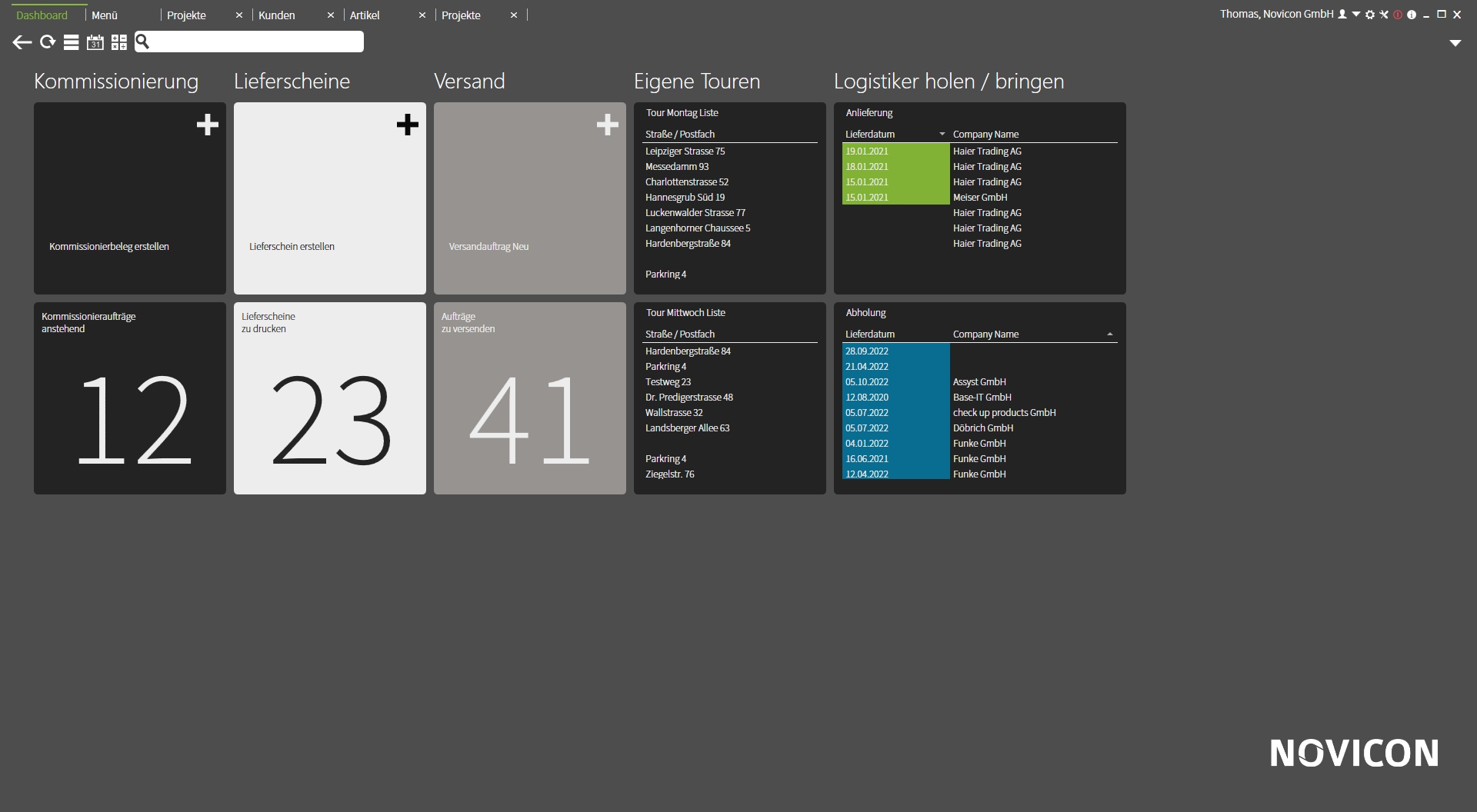Select Testweg 23 in Tour Mittwoch
The height and width of the screenshot is (812, 1477).
(730, 381)
